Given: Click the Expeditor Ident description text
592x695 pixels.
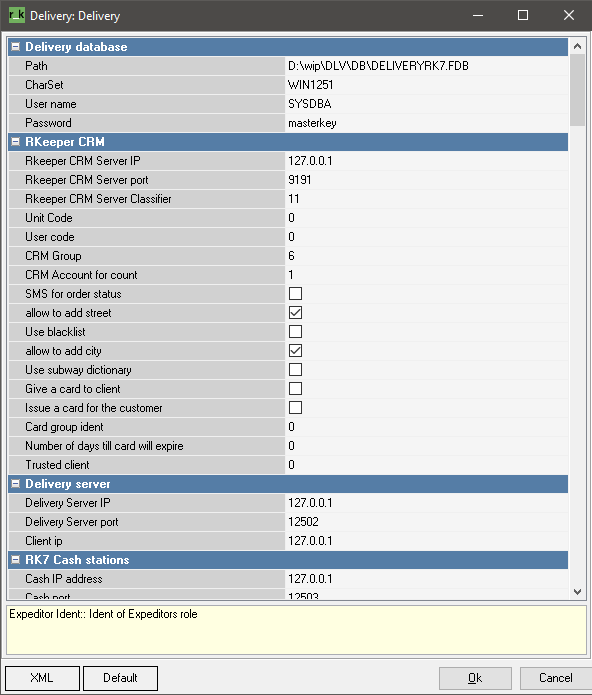Looking at the screenshot, I should pos(103,614).
